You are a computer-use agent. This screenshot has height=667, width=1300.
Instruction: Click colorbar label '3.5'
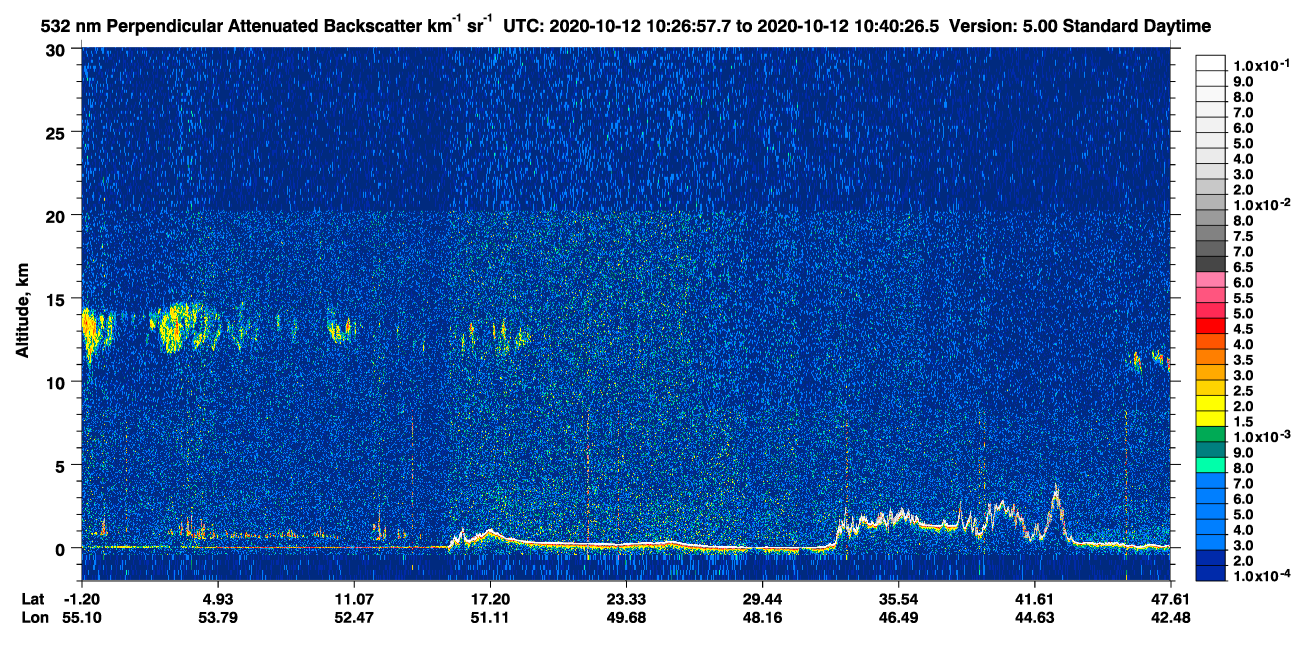pyautogui.click(x=1242, y=359)
